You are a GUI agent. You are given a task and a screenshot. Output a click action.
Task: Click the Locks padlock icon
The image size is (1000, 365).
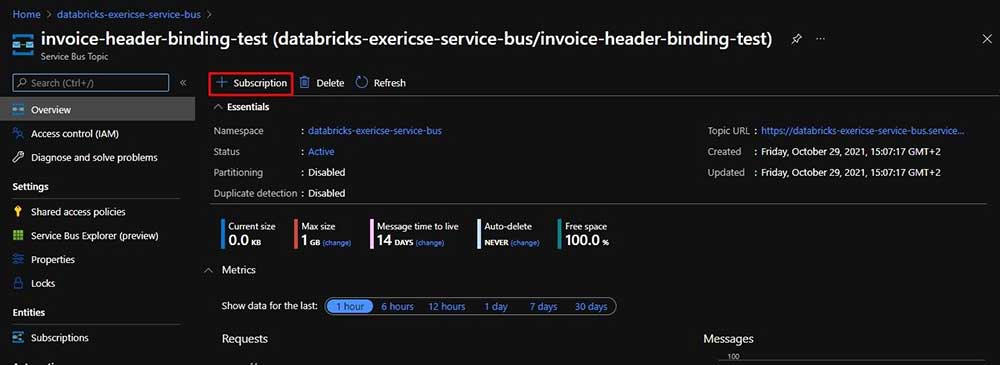click(x=18, y=283)
